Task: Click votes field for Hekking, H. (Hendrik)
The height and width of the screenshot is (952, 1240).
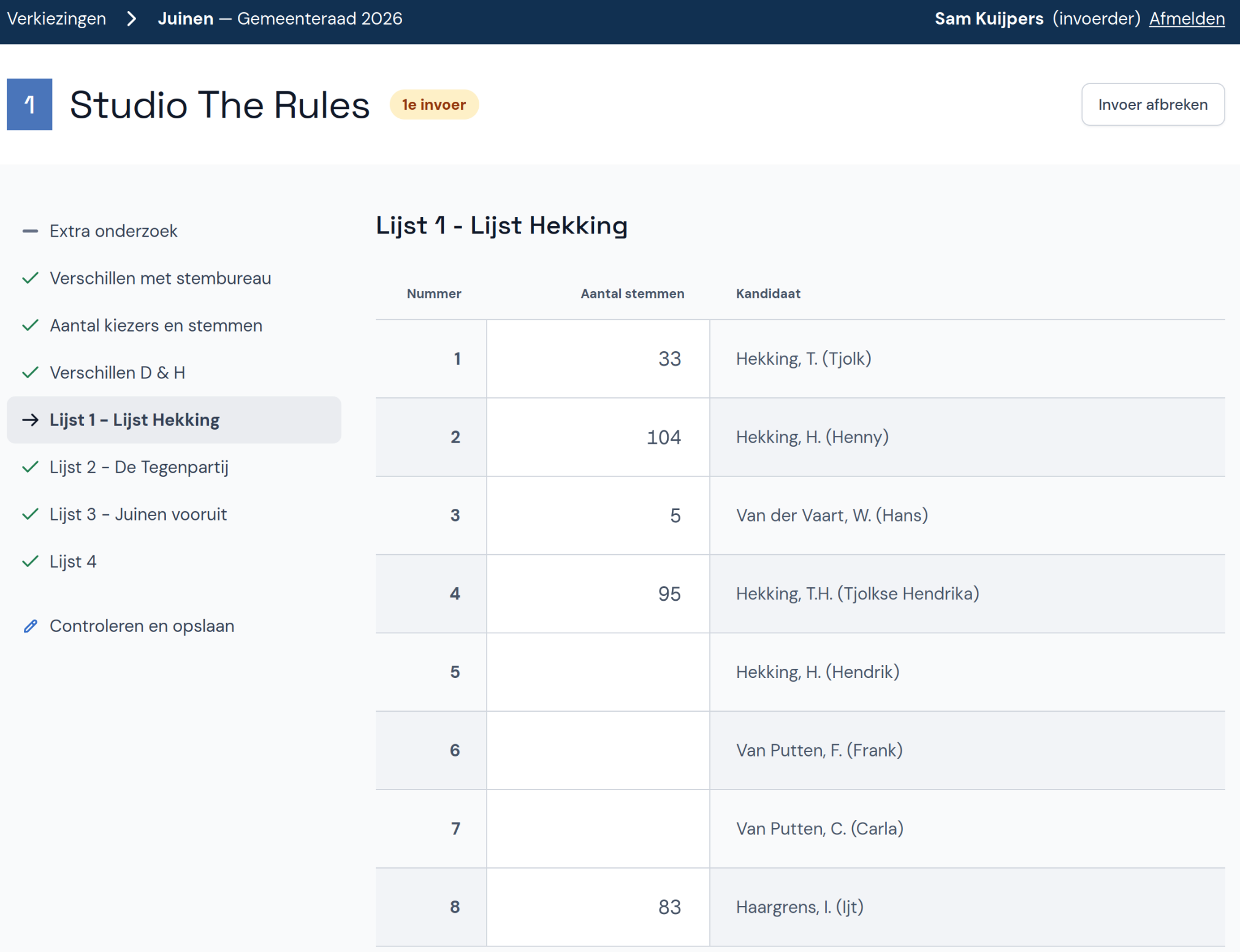Action: pyautogui.click(x=598, y=672)
